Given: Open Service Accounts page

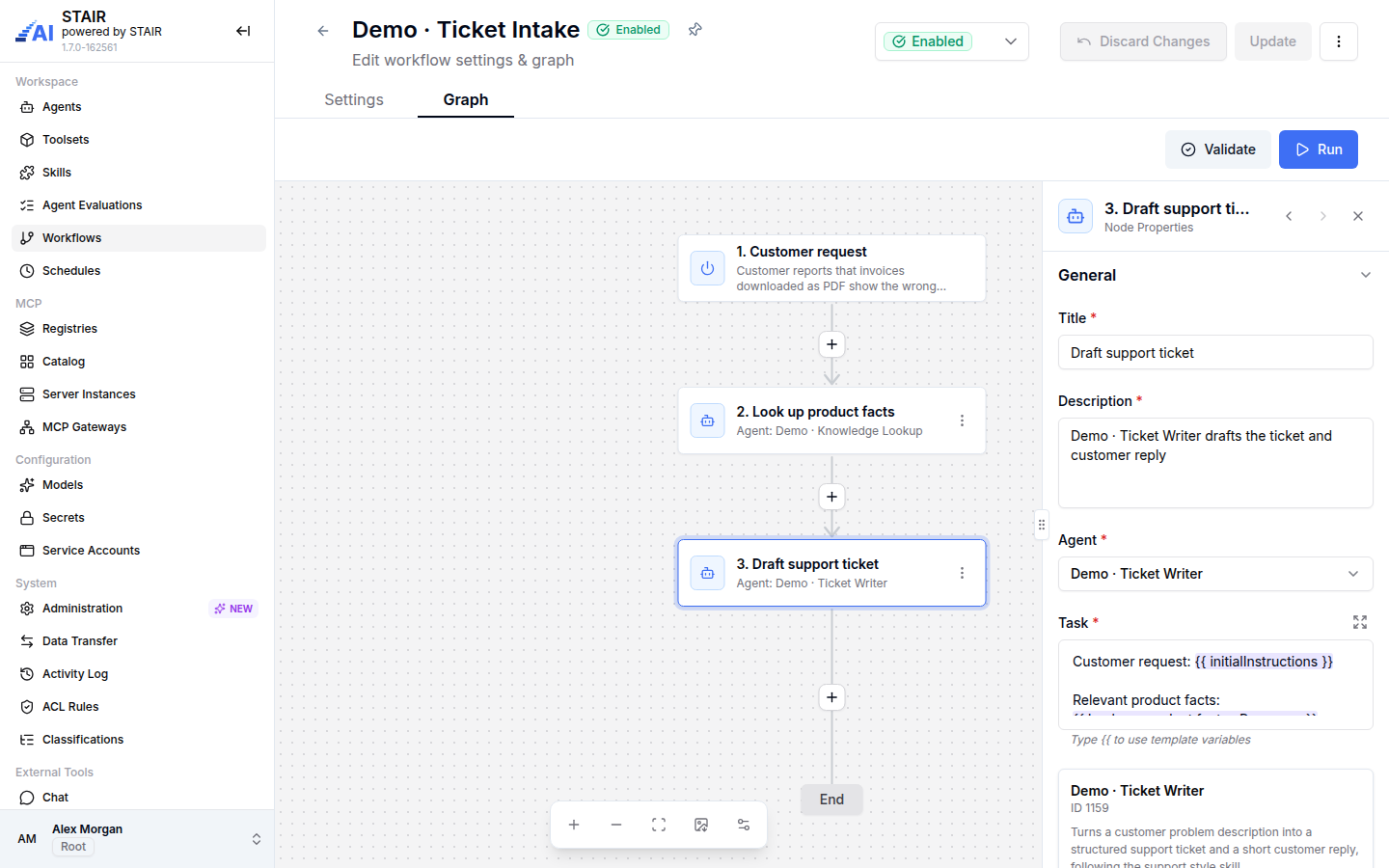Looking at the screenshot, I should pyautogui.click(x=139, y=551).
